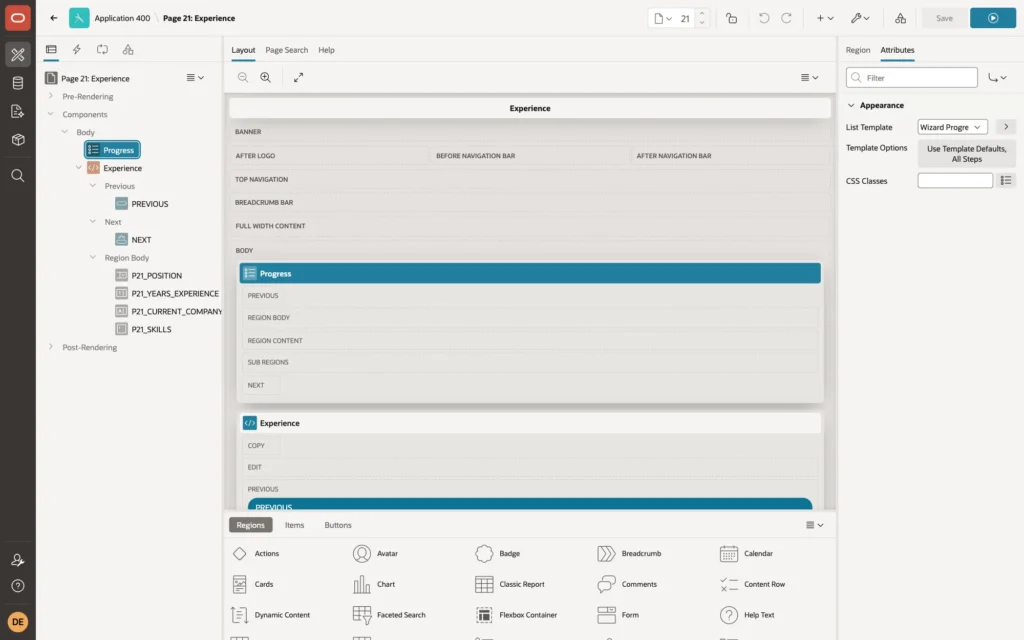Open property editor go-to-group menu
This screenshot has width=1024, height=640.
click(x=997, y=78)
